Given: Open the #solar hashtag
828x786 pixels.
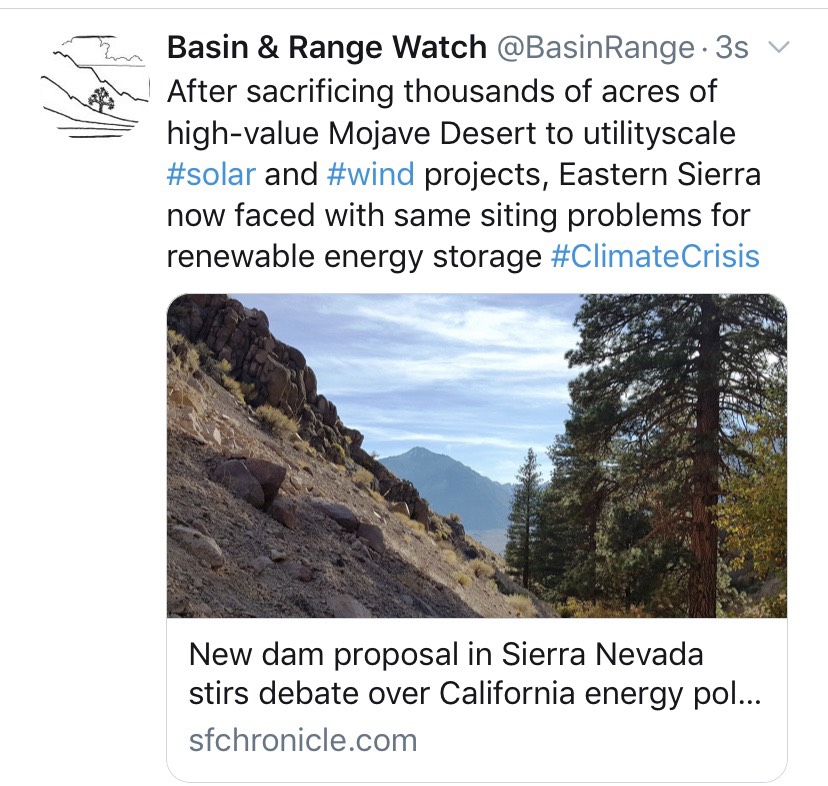Looking at the screenshot, I should coord(211,174).
